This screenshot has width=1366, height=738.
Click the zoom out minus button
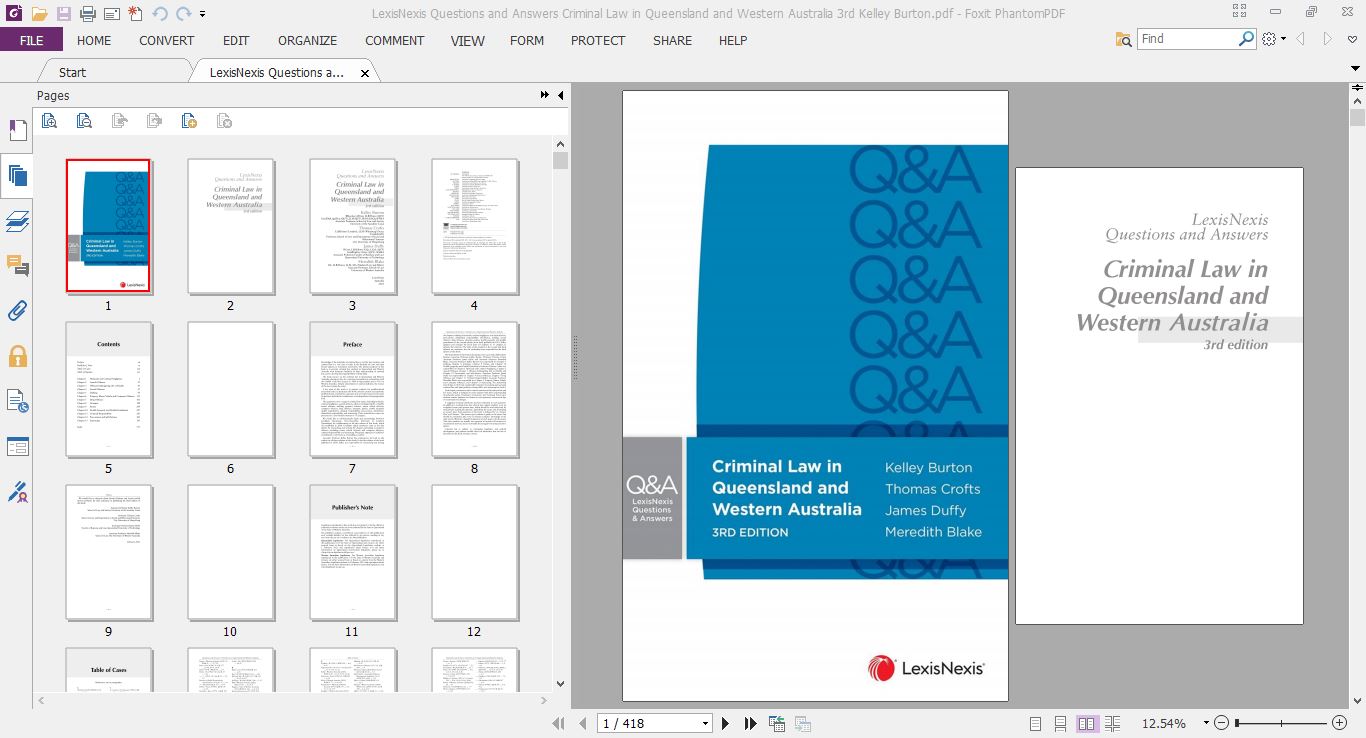(1222, 723)
